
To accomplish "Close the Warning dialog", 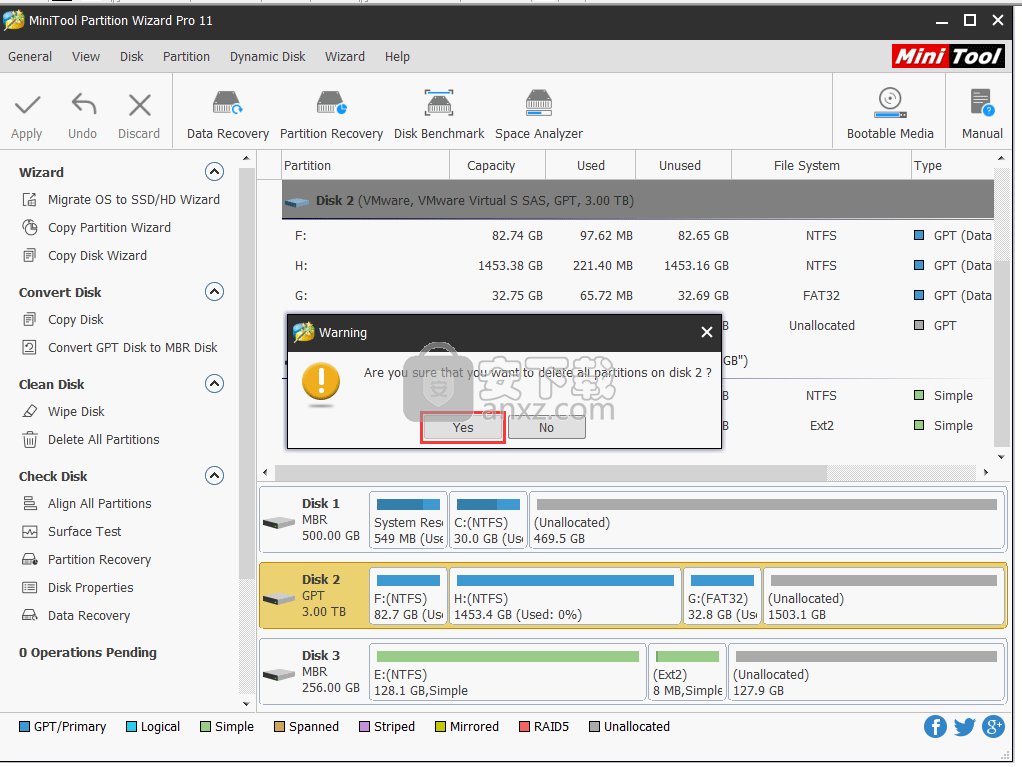I will click(707, 332).
